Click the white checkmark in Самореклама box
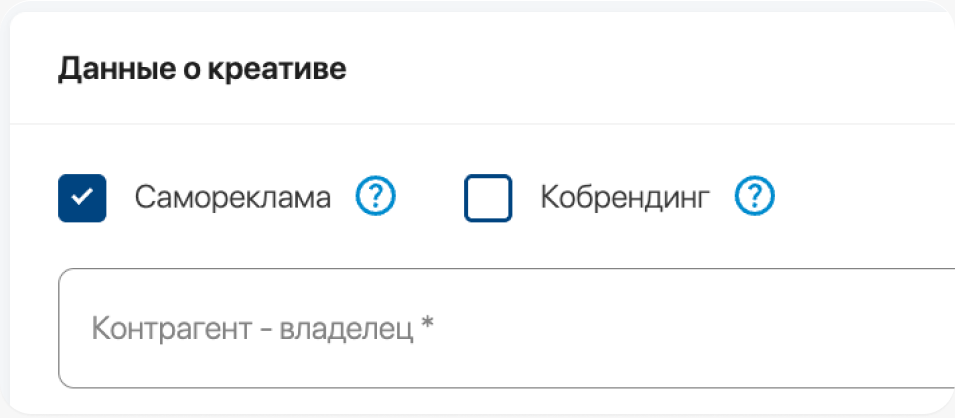The width and height of the screenshot is (955, 418). point(82,198)
